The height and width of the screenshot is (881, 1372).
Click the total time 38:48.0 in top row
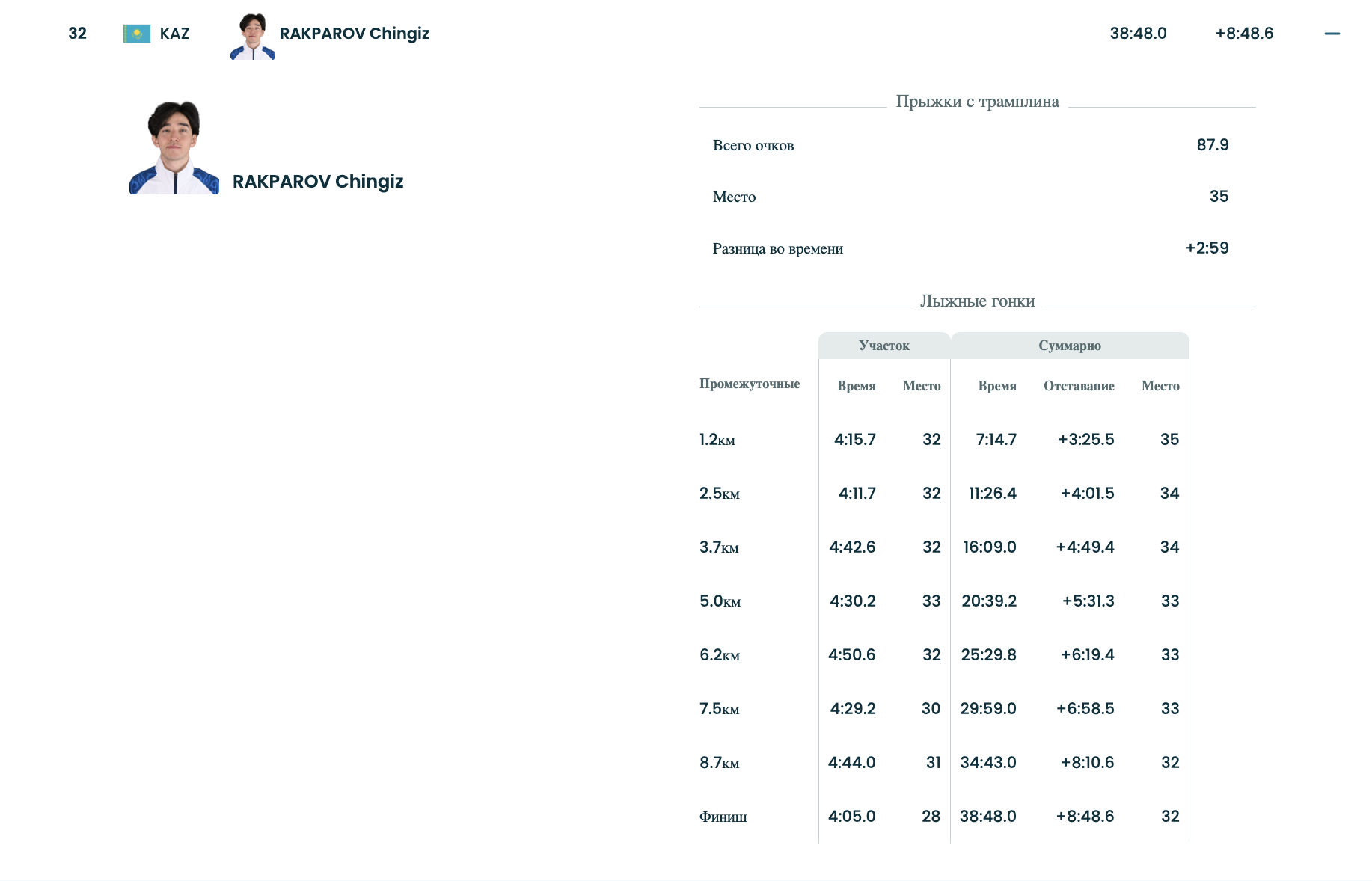click(x=1138, y=34)
